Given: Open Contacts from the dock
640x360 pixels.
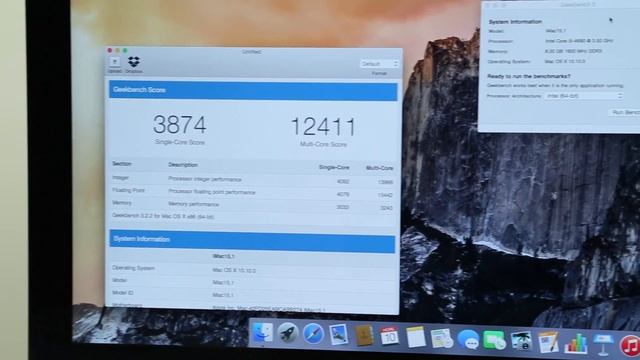Looking at the screenshot, I should 364,336.
